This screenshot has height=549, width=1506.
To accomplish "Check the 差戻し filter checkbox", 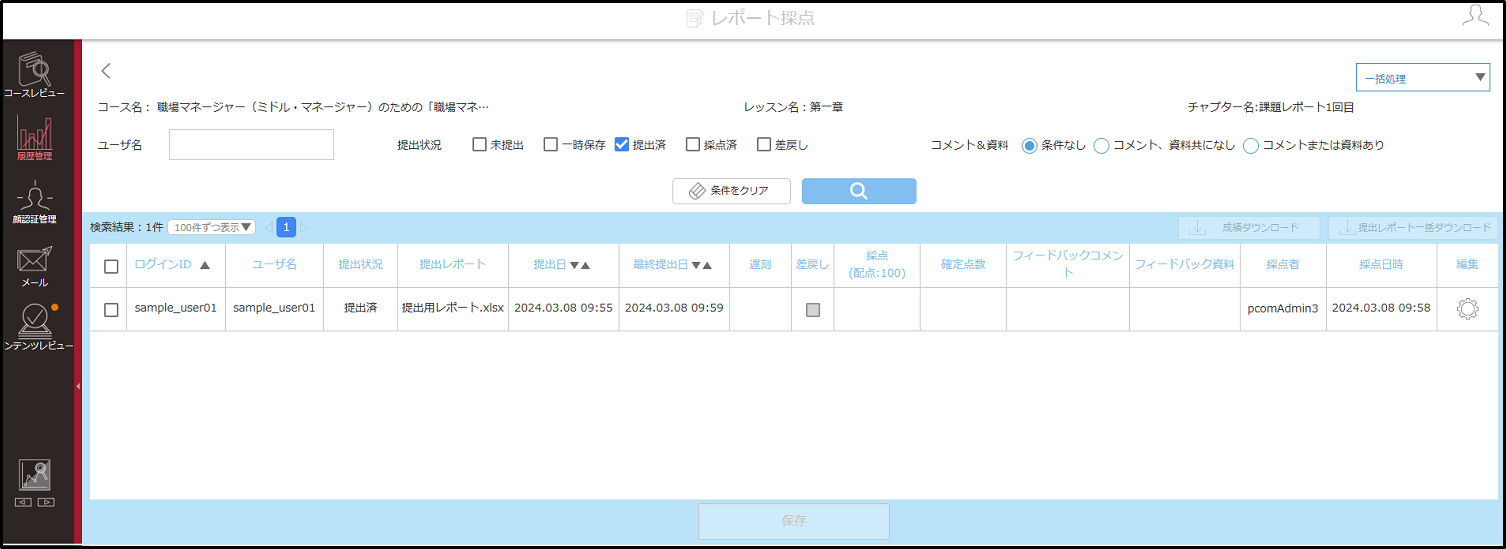I will pos(764,145).
